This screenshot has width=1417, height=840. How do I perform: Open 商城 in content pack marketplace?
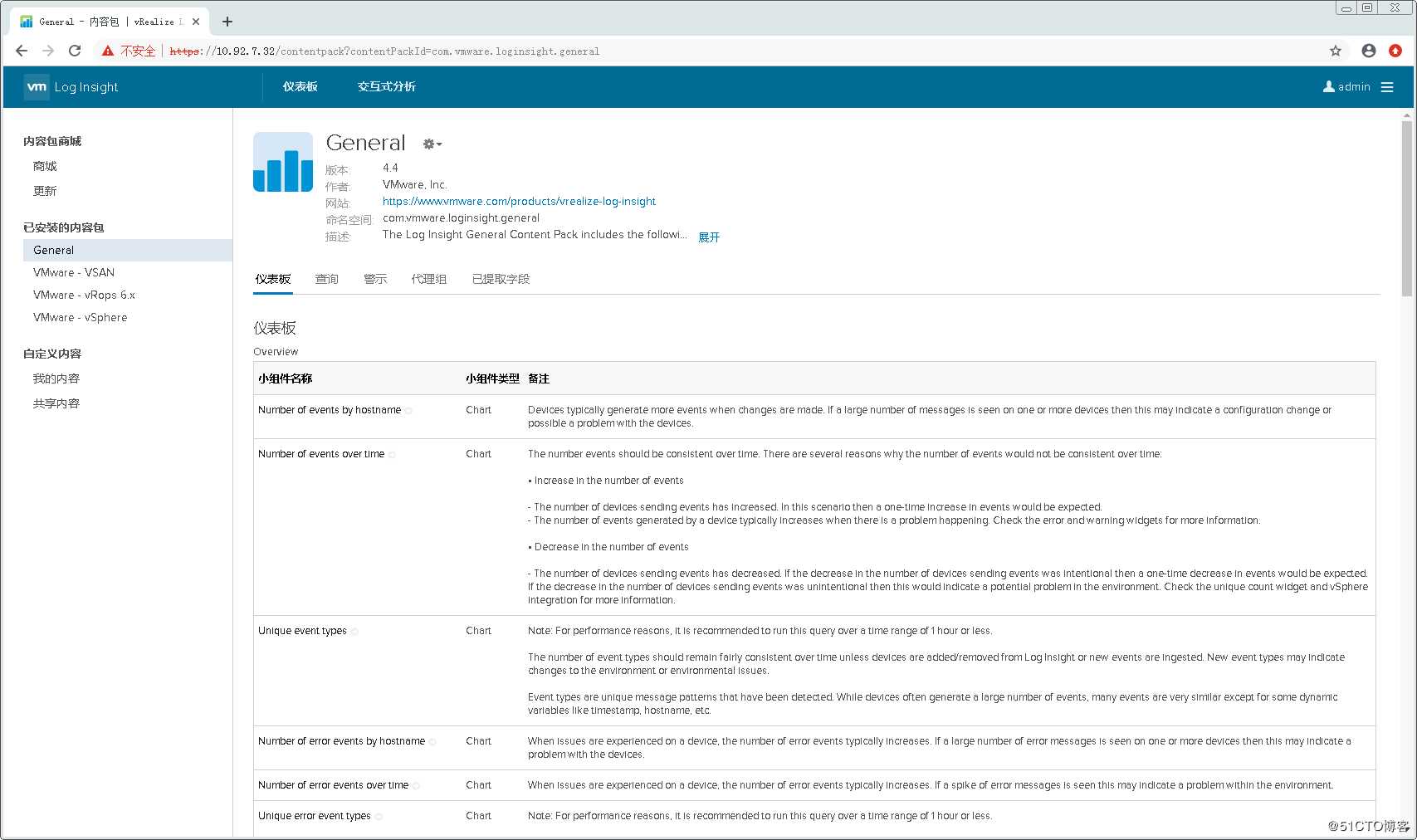[x=45, y=166]
